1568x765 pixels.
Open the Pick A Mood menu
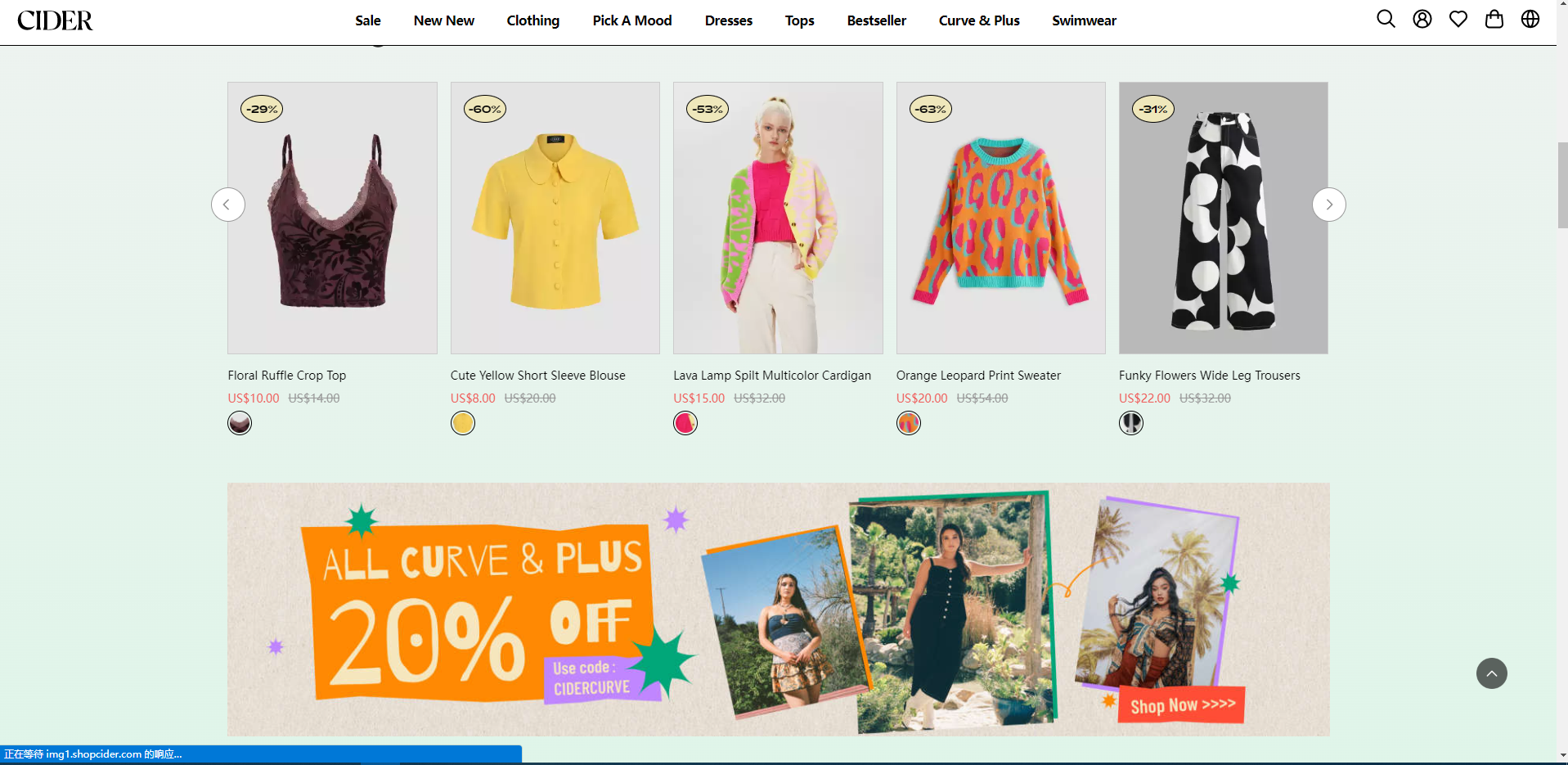(632, 20)
